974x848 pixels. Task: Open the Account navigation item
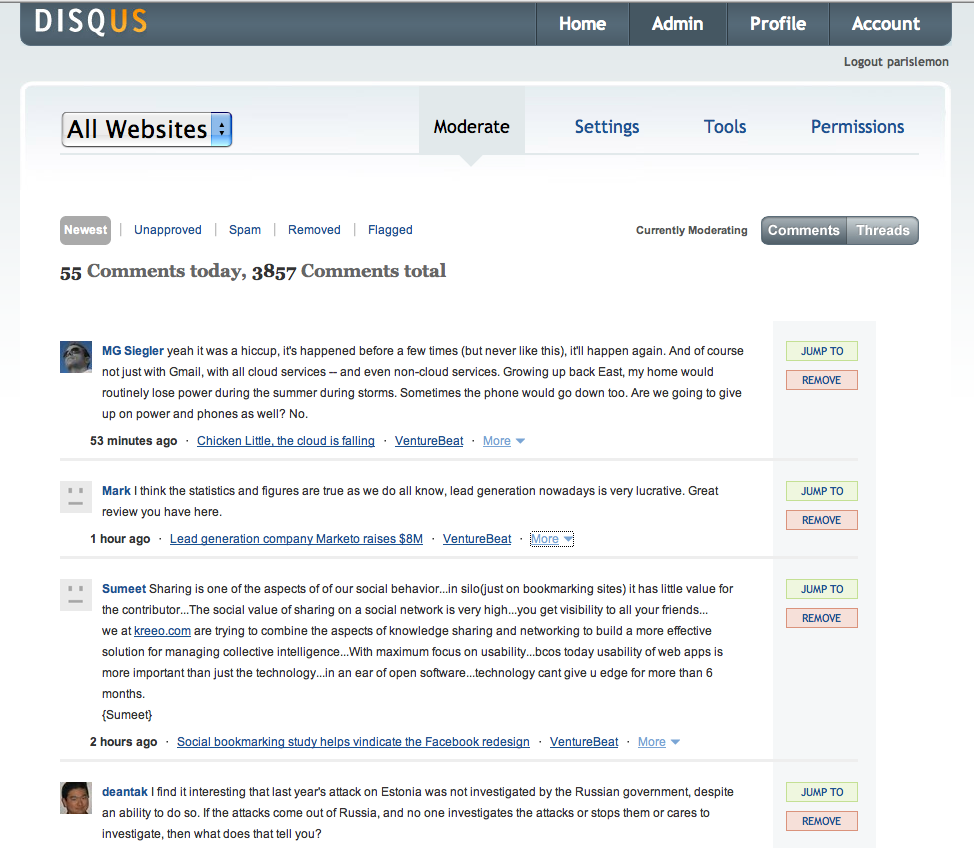tap(886, 24)
